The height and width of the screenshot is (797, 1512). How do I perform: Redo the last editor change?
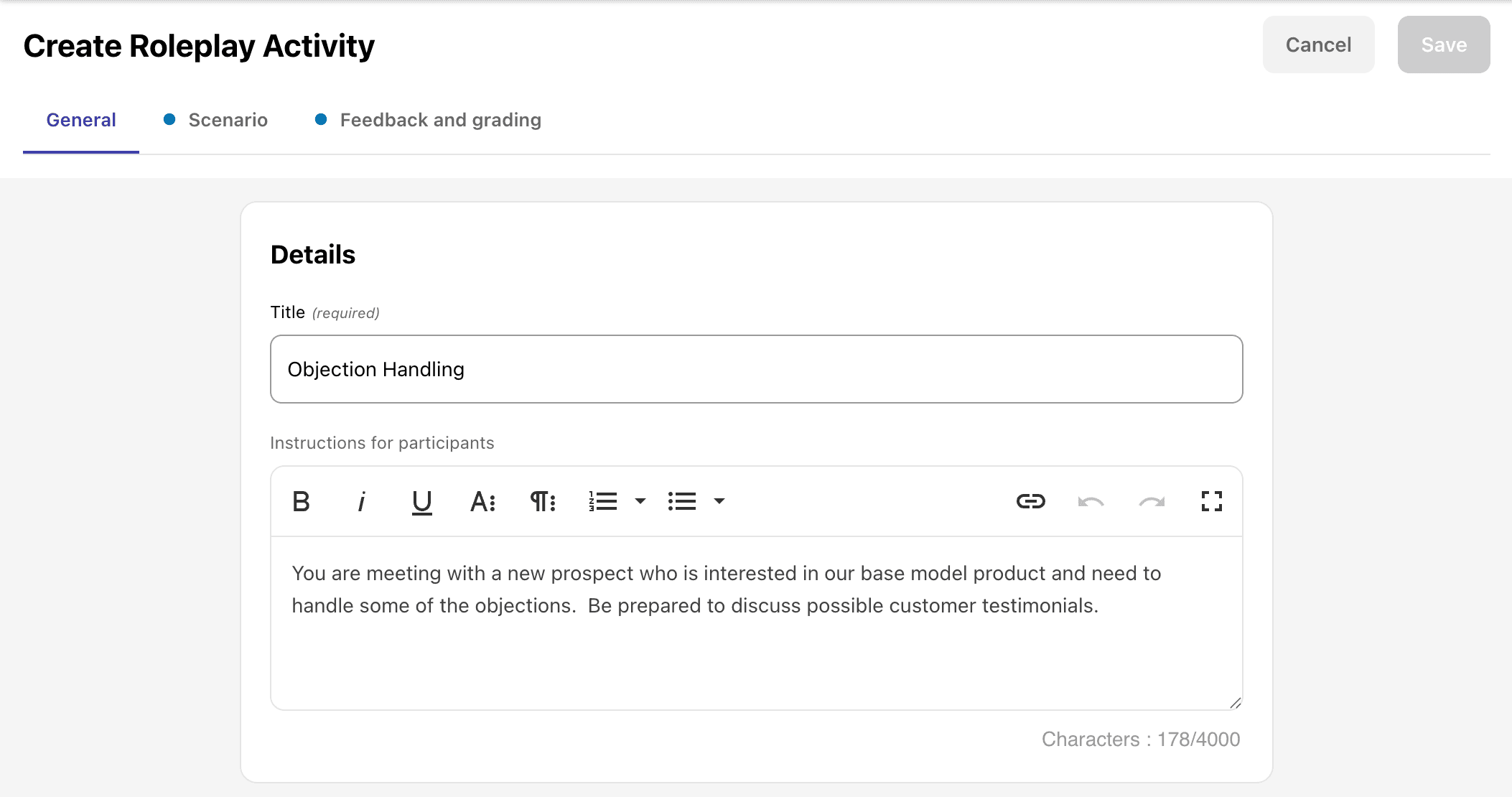[x=1152, y=501]
